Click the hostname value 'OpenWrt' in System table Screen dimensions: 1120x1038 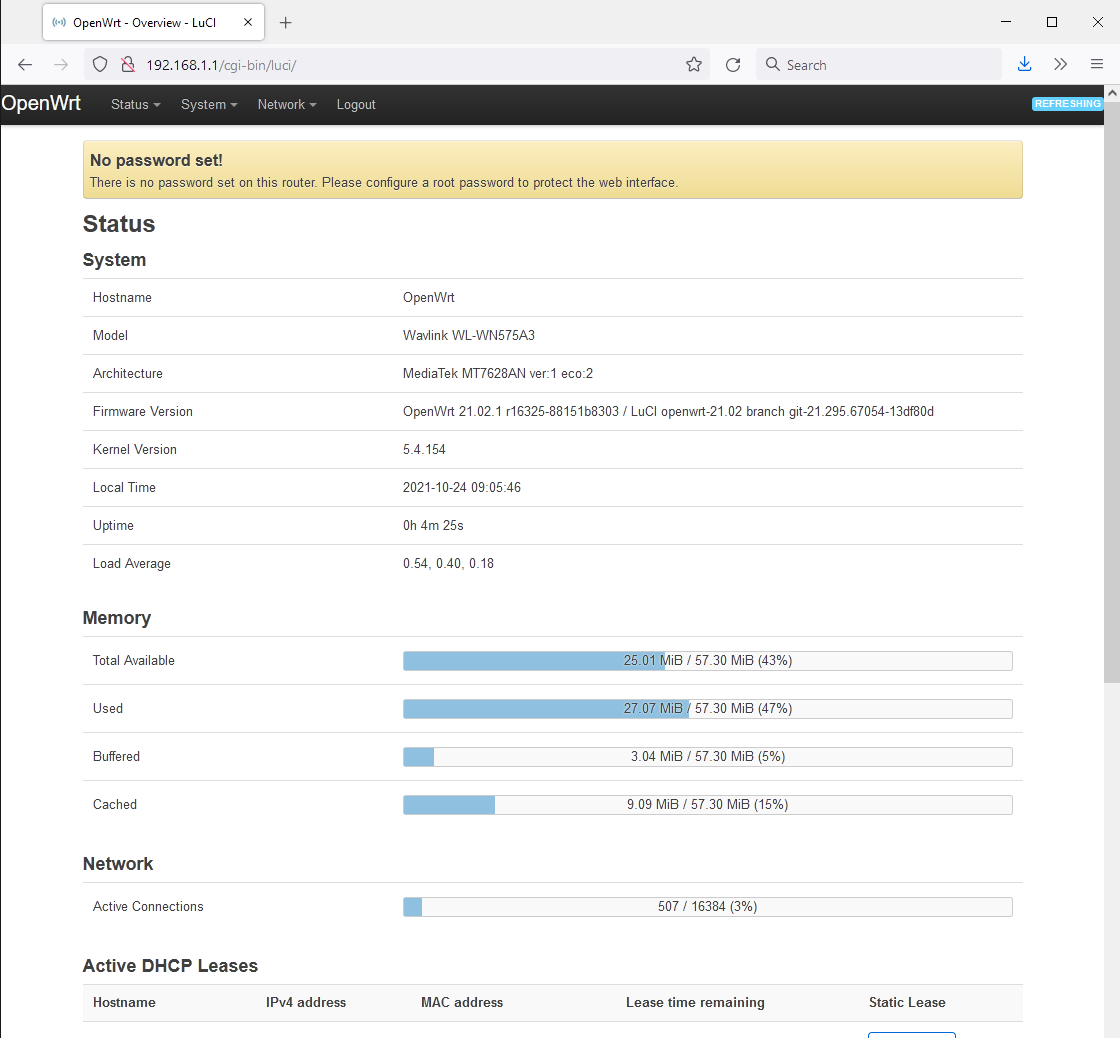tap(429, 297)
